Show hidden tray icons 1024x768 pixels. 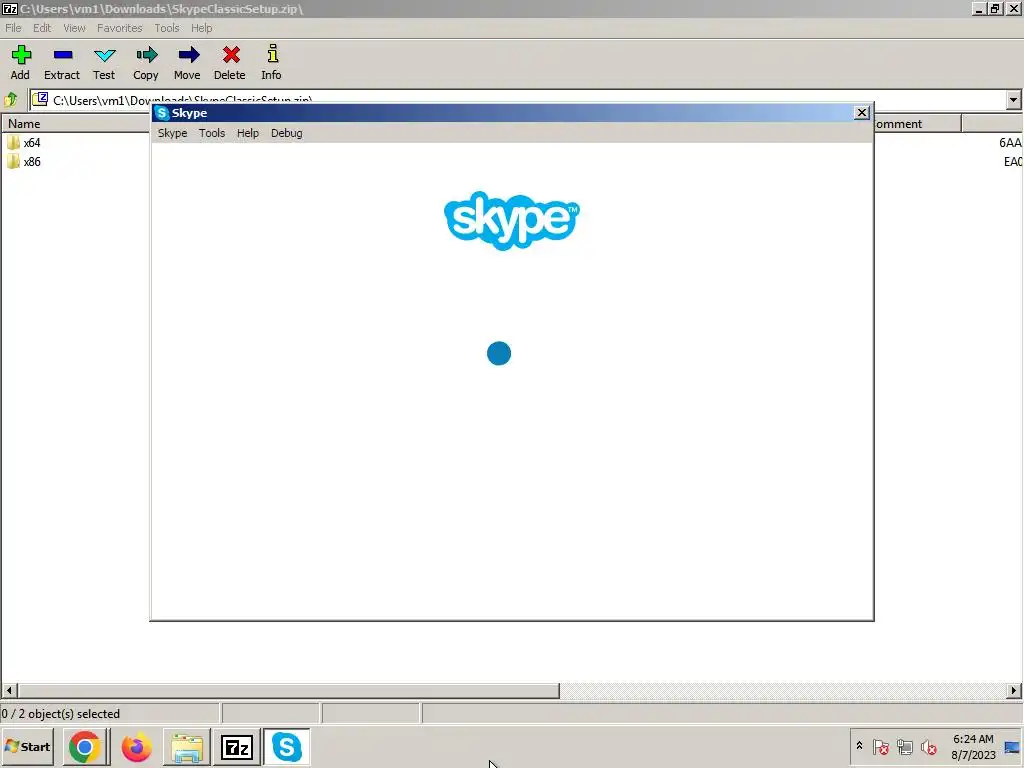(859, 746)
